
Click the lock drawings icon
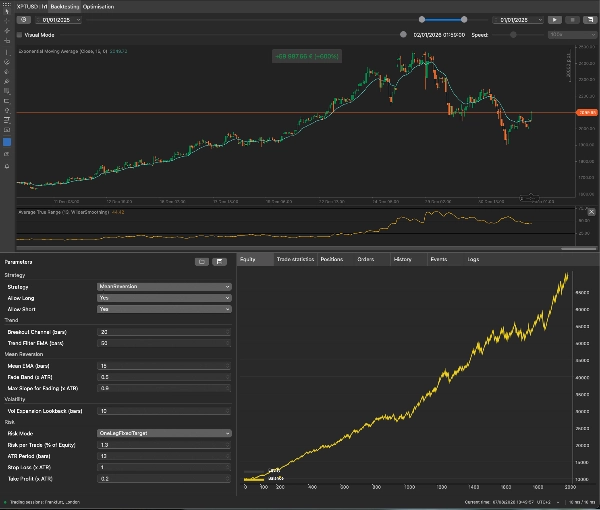(x=7, y=166)
